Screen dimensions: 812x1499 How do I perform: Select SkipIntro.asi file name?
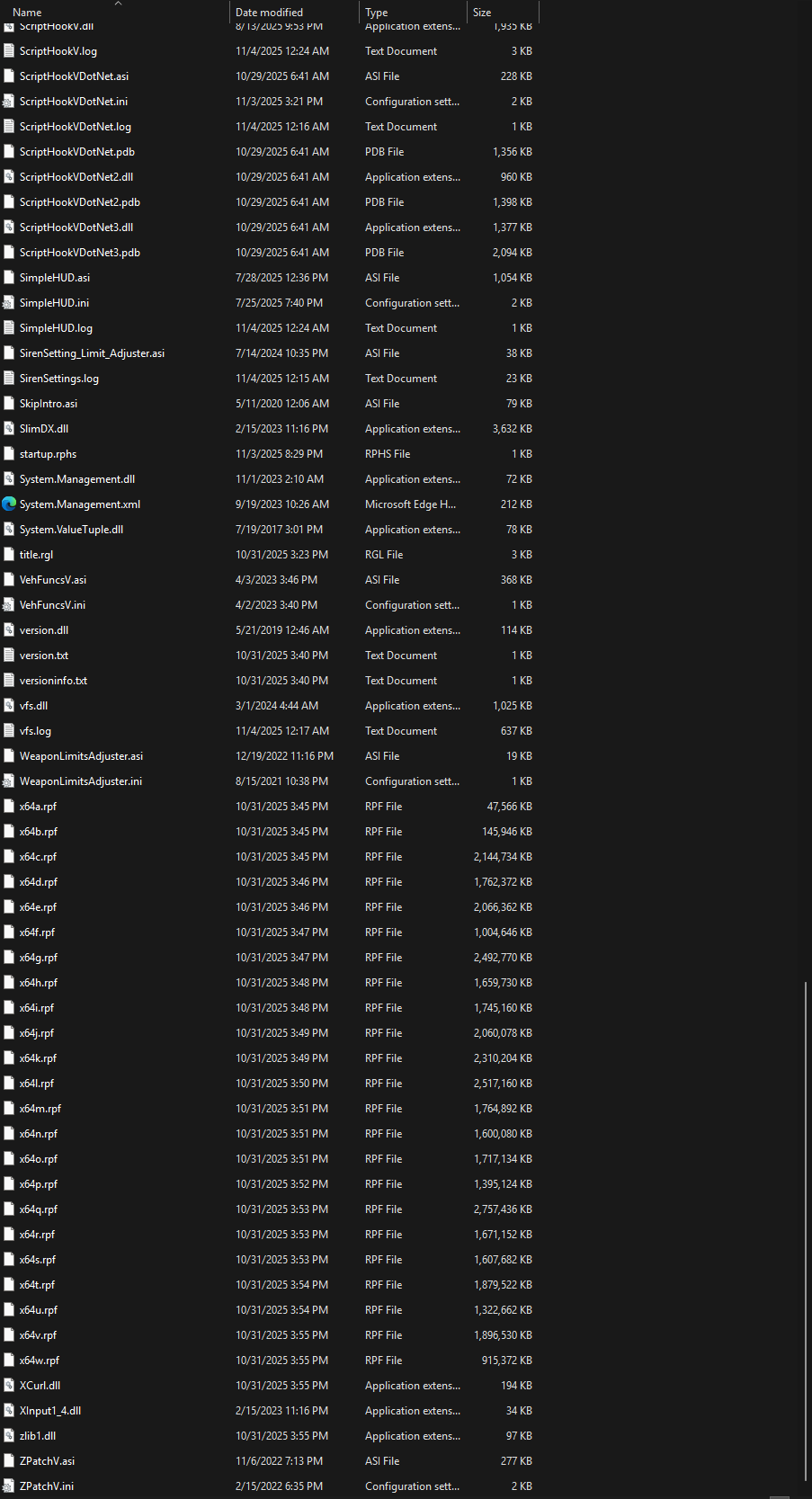pyautogui.click(x=49, y=404)
